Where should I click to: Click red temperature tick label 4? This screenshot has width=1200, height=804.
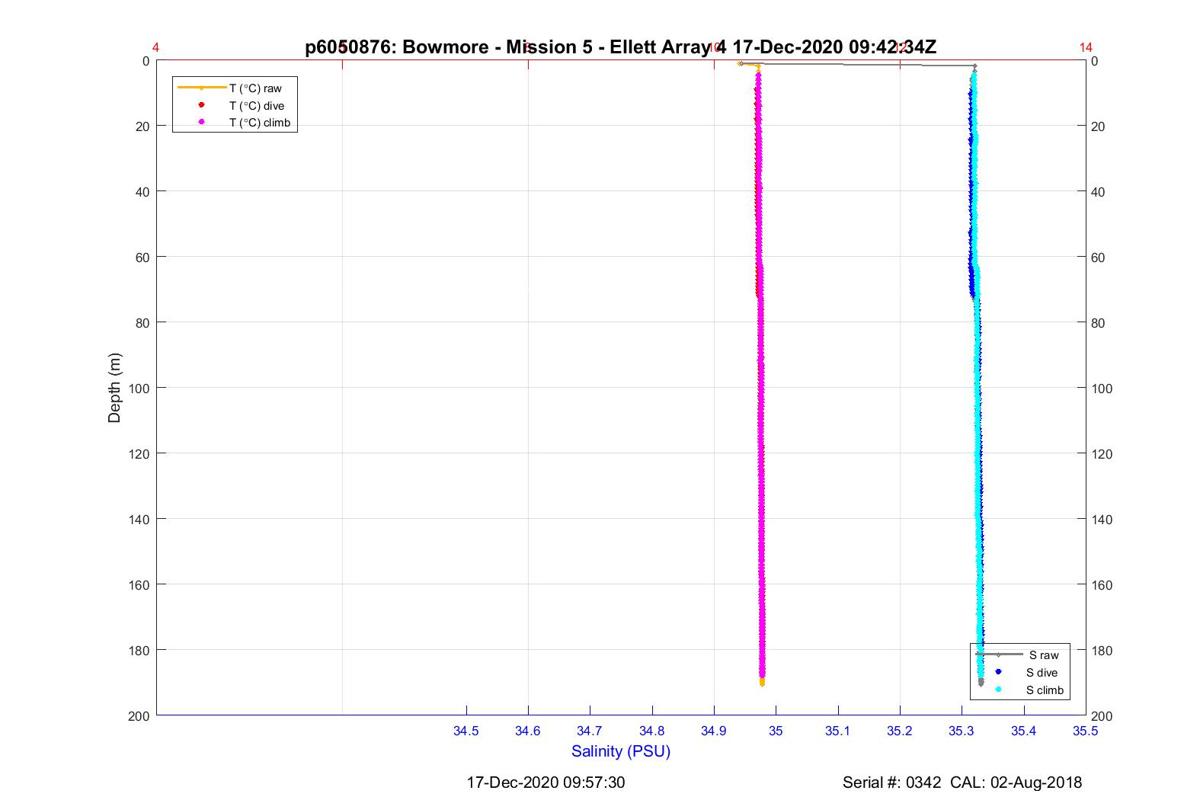point(156,47)
